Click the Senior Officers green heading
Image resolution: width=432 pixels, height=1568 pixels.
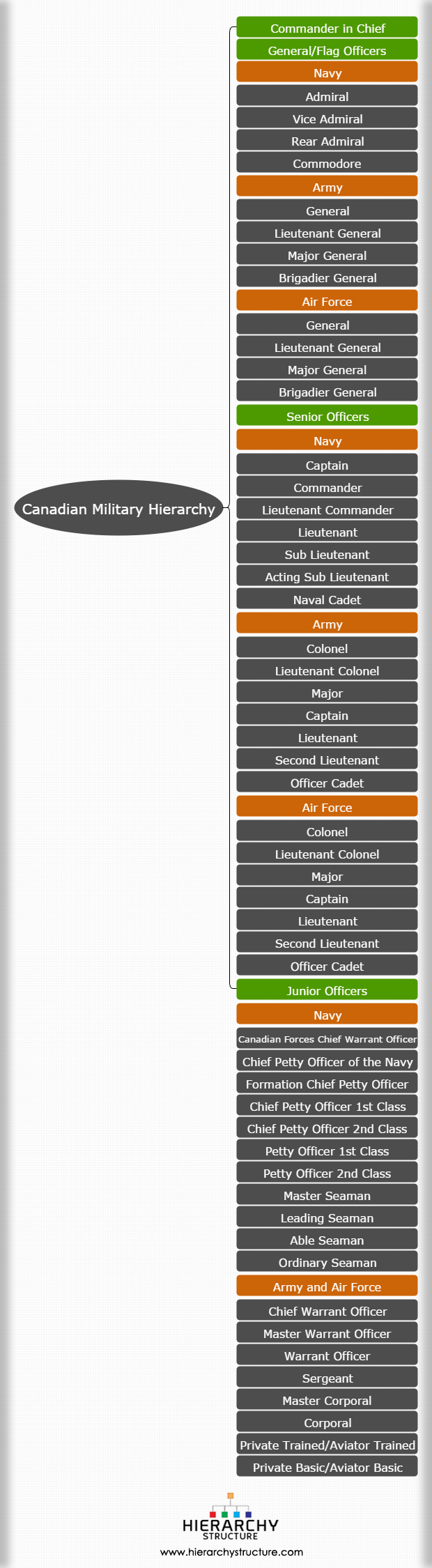click(x=327, y=416)
